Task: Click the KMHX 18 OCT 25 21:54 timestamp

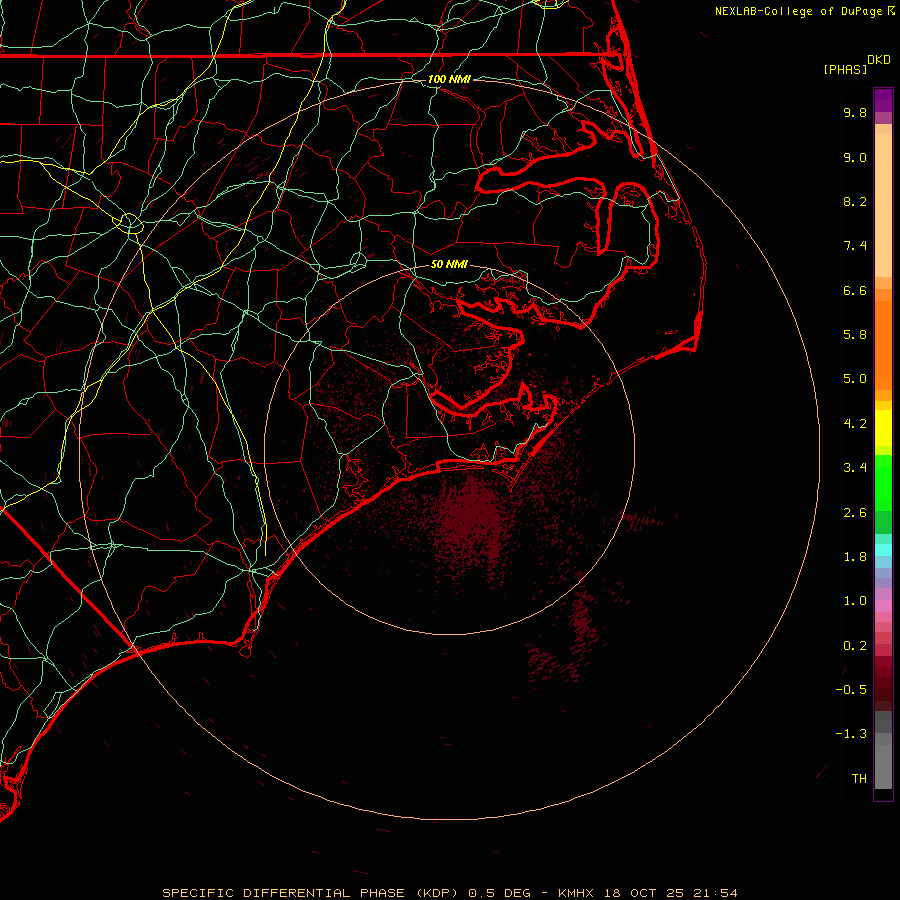Action: [647, 893]
